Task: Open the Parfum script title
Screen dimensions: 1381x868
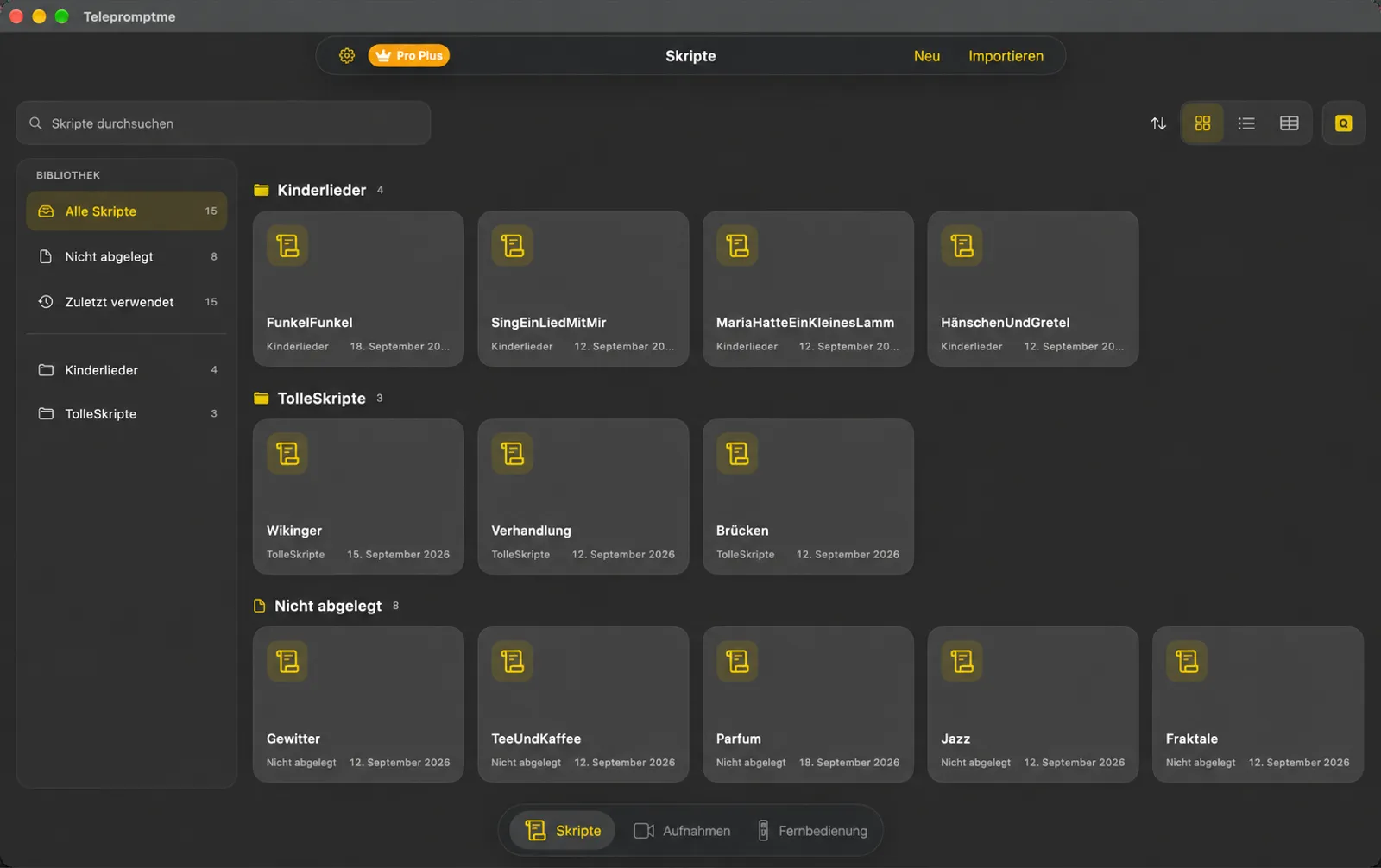Action: pyautogui.click(x=739, y=739)
